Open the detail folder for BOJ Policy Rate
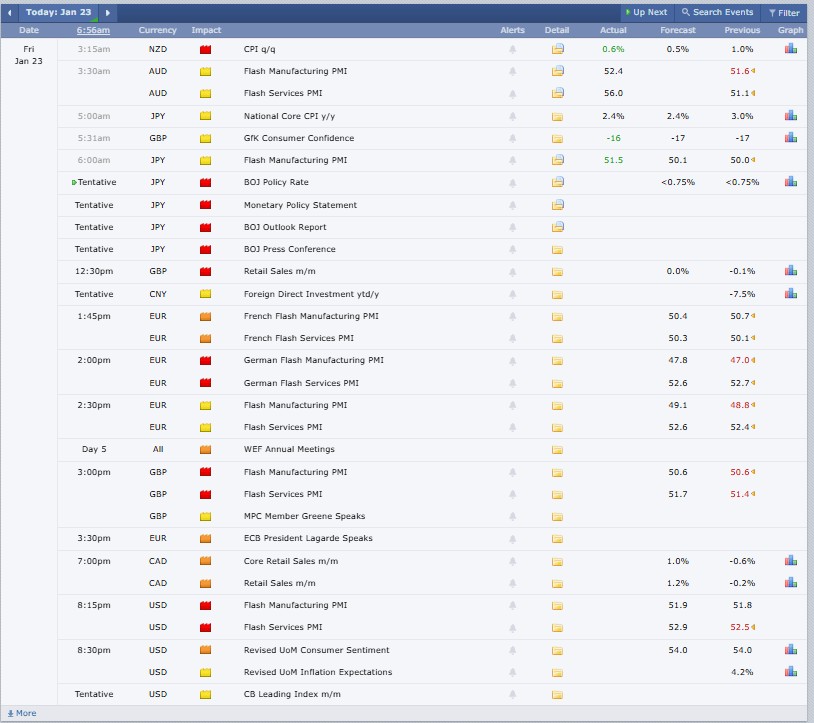 (x=556, y=182)
